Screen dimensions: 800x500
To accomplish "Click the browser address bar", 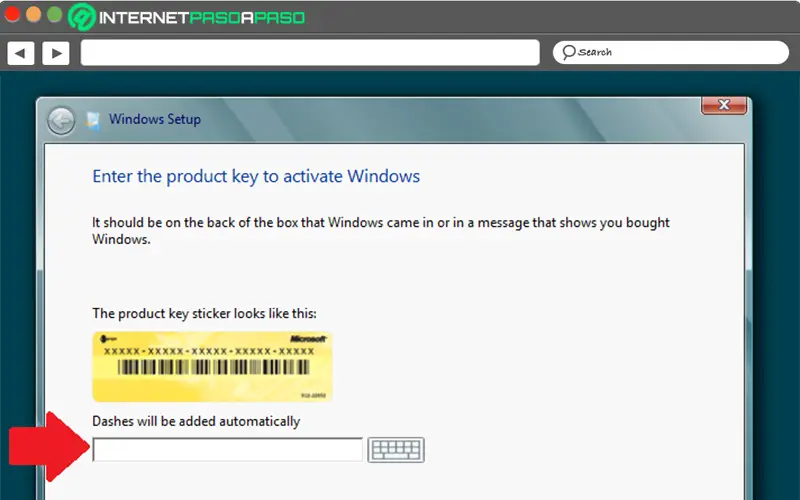I will (310, 53).
